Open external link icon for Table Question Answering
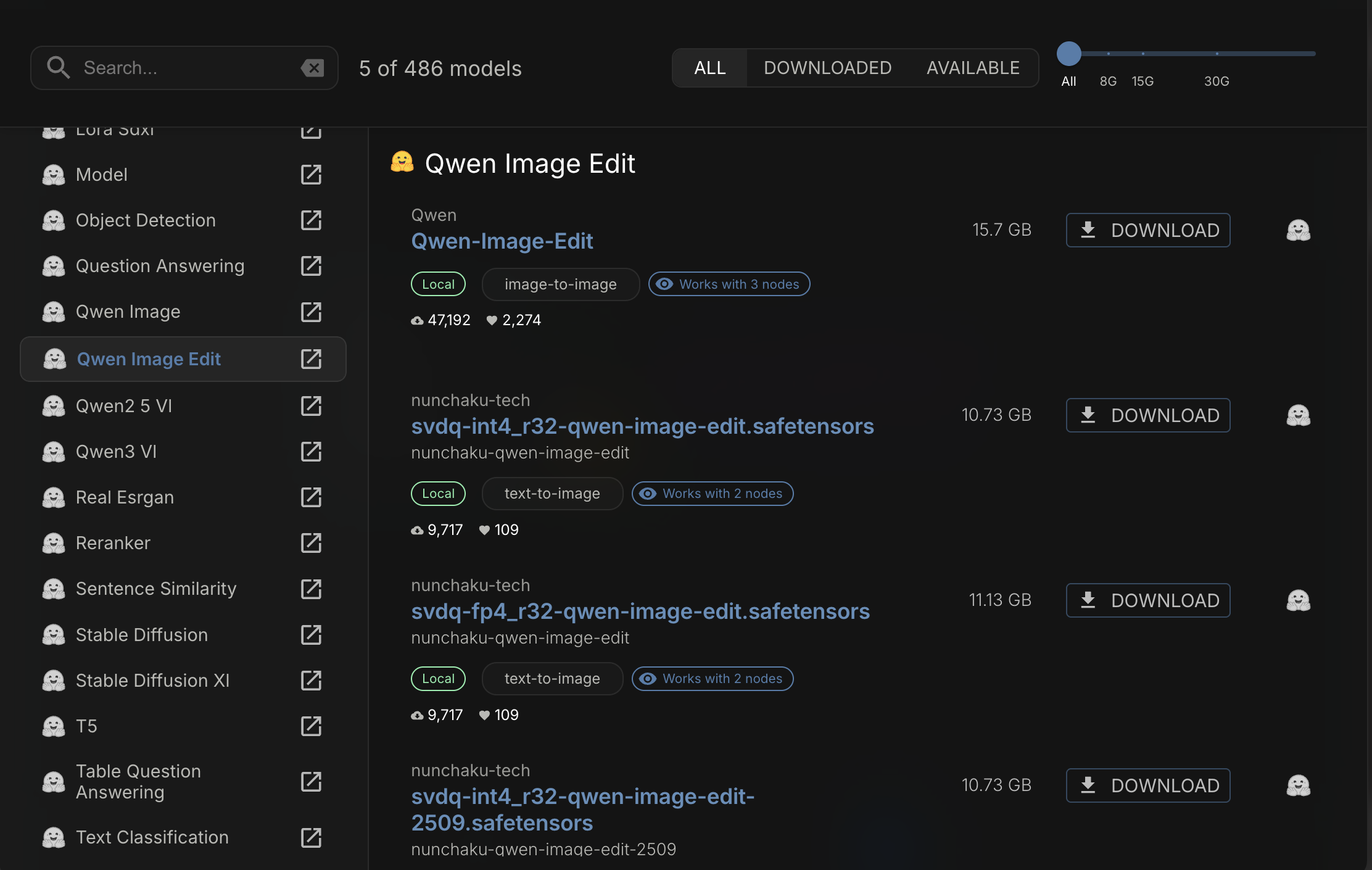The width and height of the screenshot is (1372, 870). [x=311, y=782]
